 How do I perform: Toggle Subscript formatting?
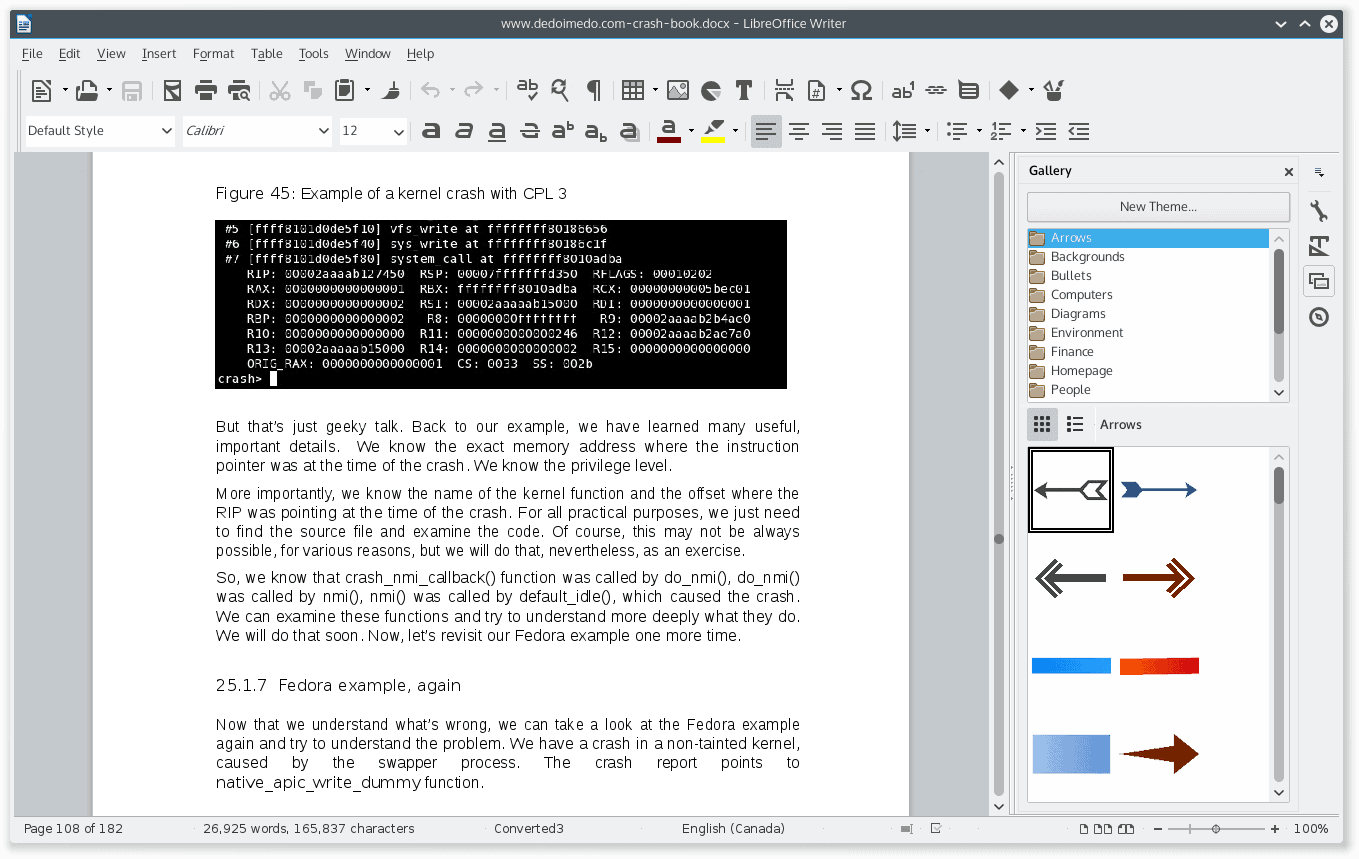pyautogui.click(x=596, y=131)
